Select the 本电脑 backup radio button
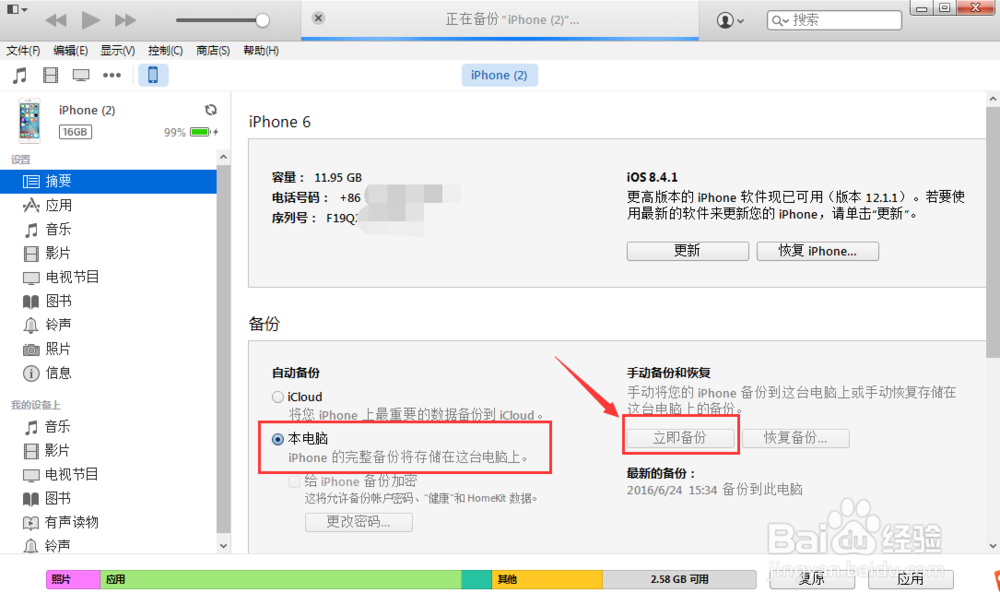The height and width of the screenshot is (605, 1000). click(x=278, y=439)
